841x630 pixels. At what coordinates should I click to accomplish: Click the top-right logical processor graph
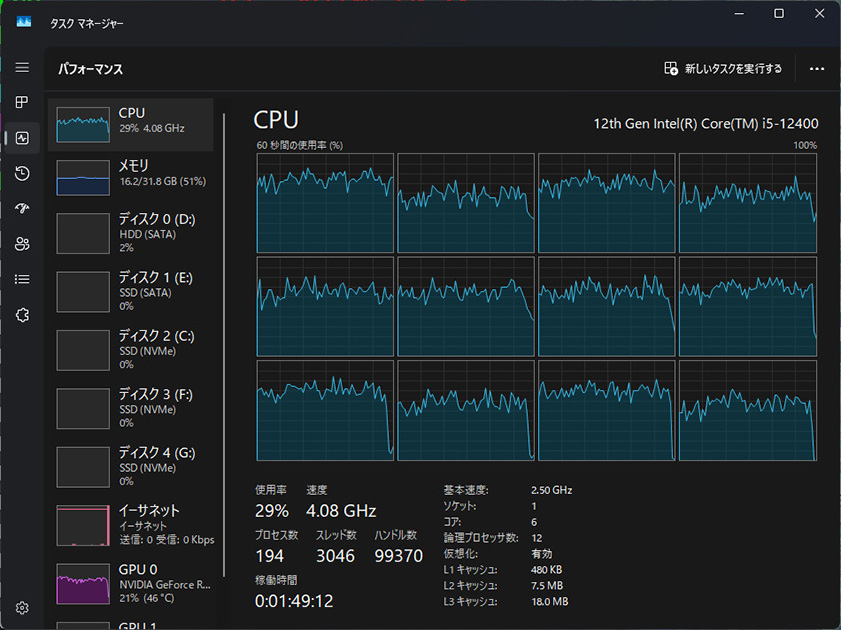(748, 203)
